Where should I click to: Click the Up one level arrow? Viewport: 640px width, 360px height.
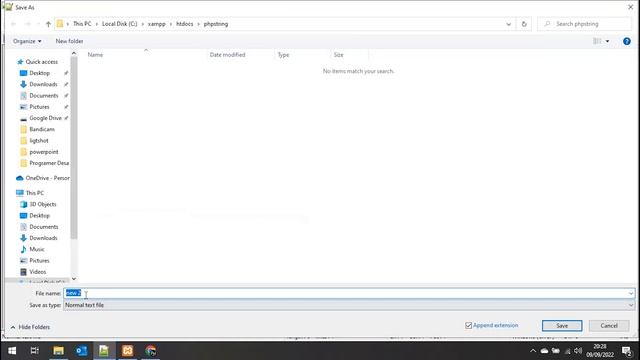click(48, 24)
